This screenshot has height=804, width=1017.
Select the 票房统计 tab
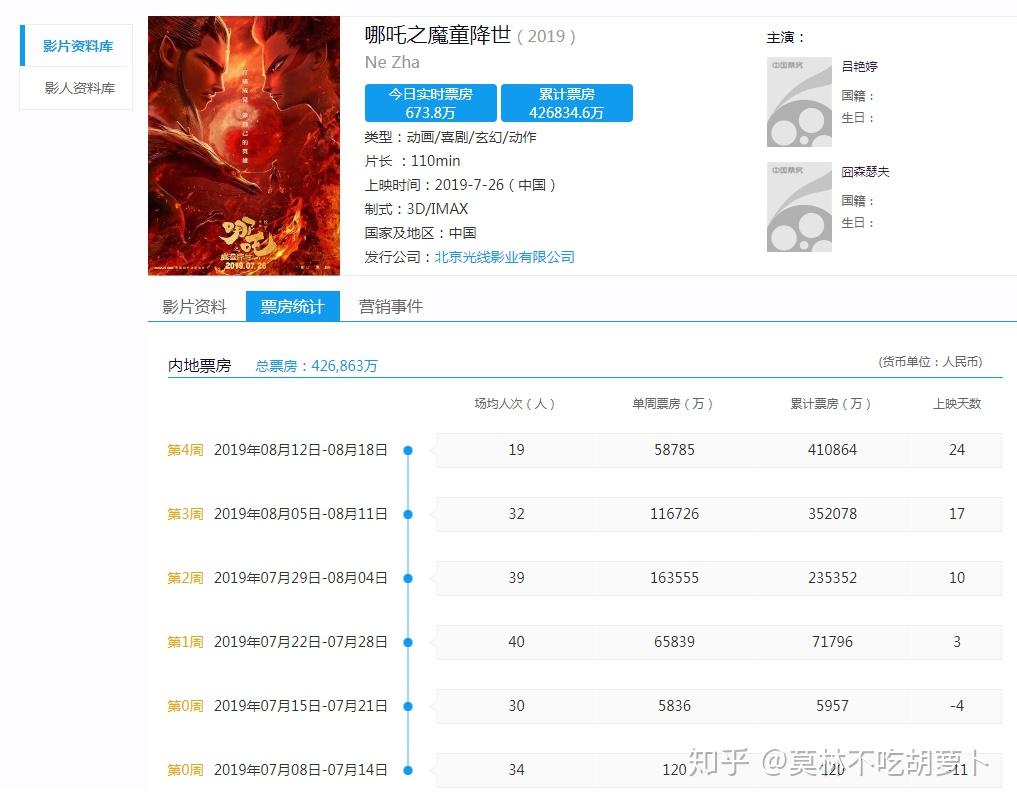pos(292,307)
